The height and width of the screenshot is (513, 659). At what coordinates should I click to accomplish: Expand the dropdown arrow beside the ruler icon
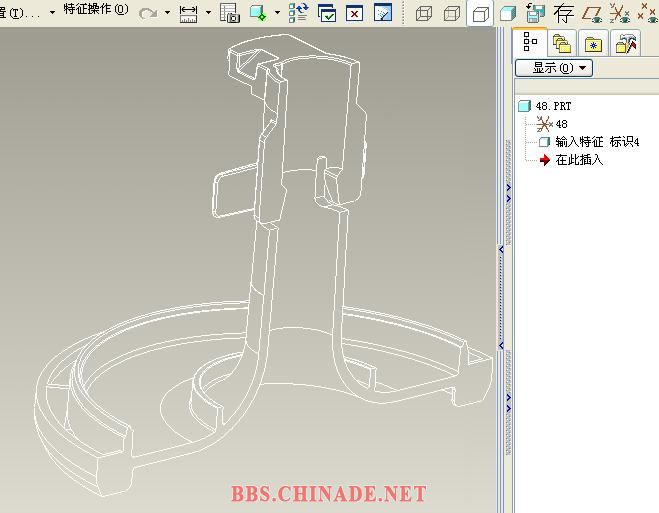pos(208,13)
